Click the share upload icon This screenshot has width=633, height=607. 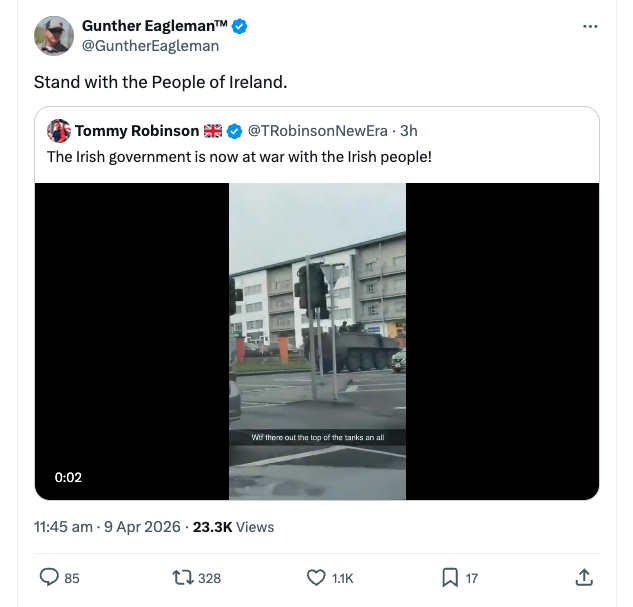(584, 577)
